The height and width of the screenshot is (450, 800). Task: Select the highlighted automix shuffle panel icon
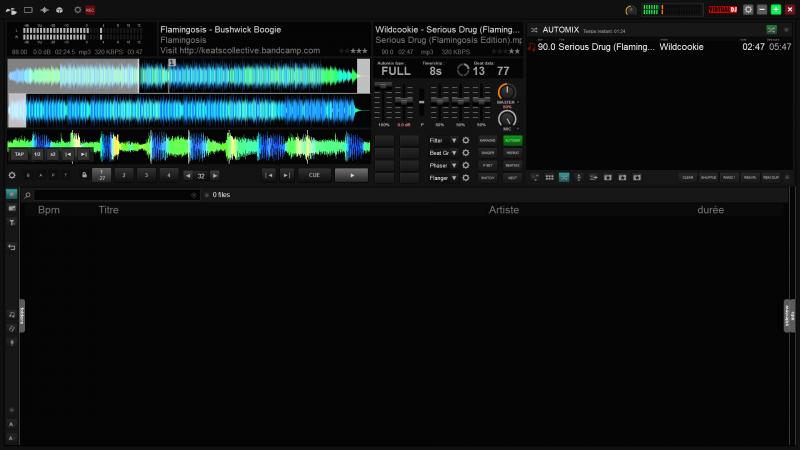[564, 178]
